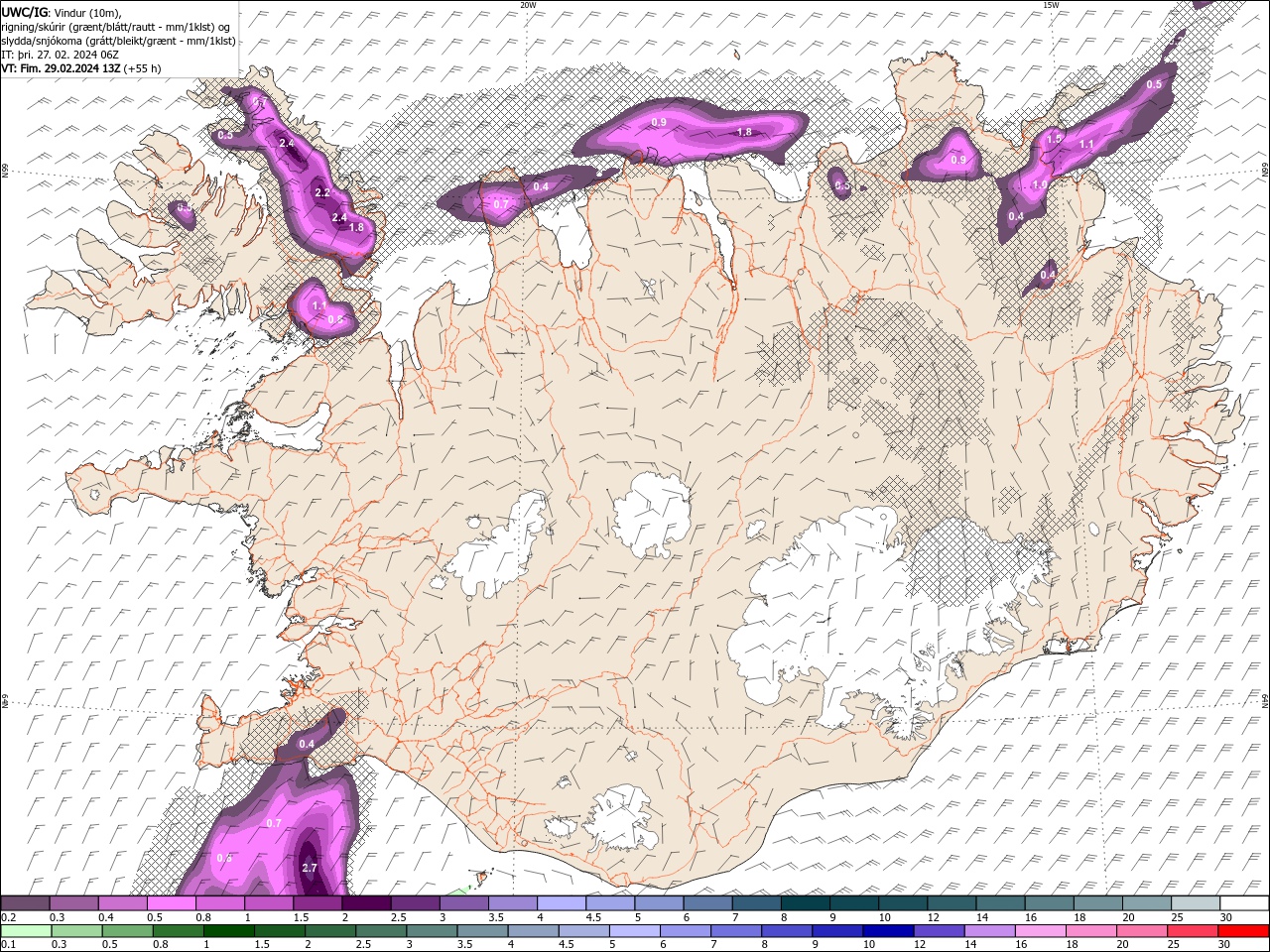Pick the dark purple snow swatch between 2 and 2.5

[x=366, y=903]
